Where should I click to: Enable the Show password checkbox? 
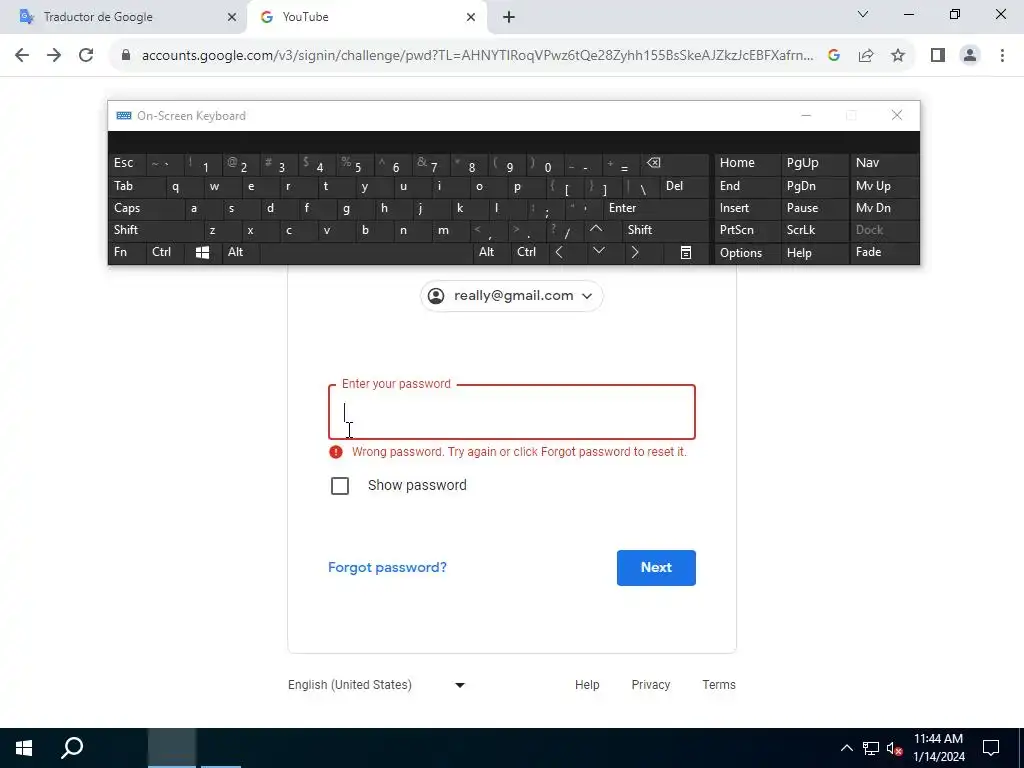pos(340,486)
